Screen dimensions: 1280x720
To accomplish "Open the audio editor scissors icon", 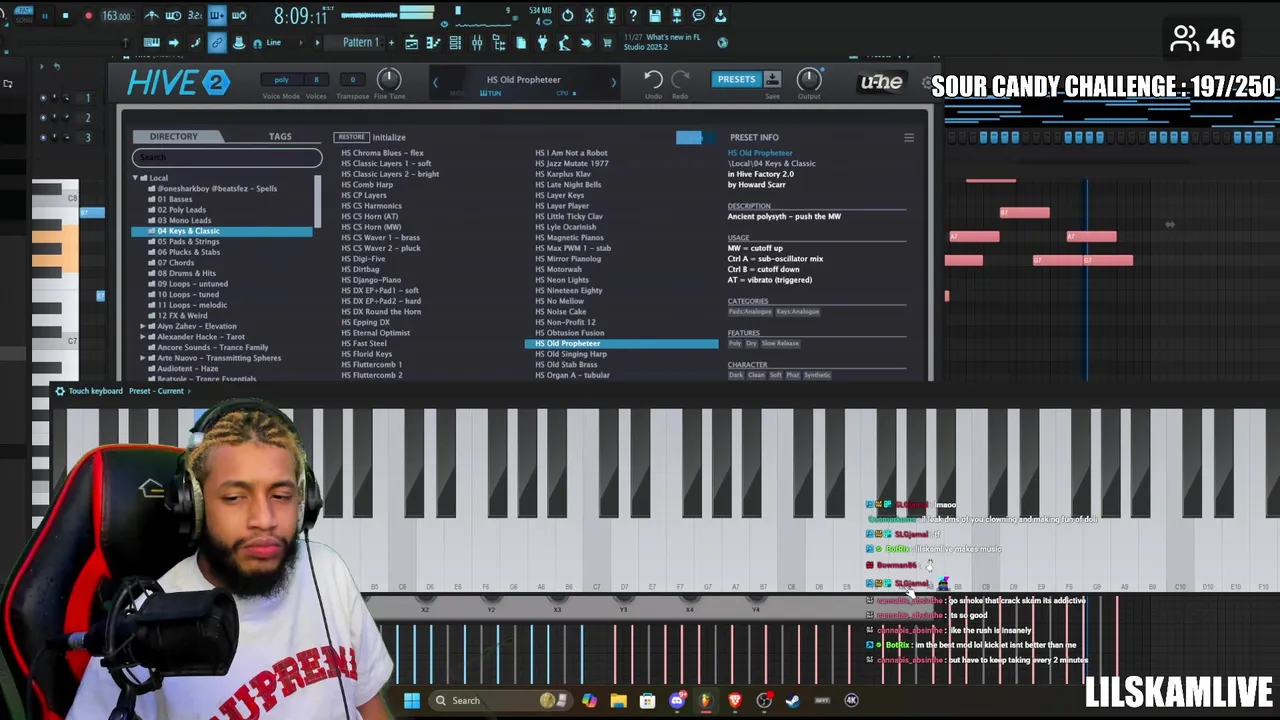I will [x=589, y=16].
